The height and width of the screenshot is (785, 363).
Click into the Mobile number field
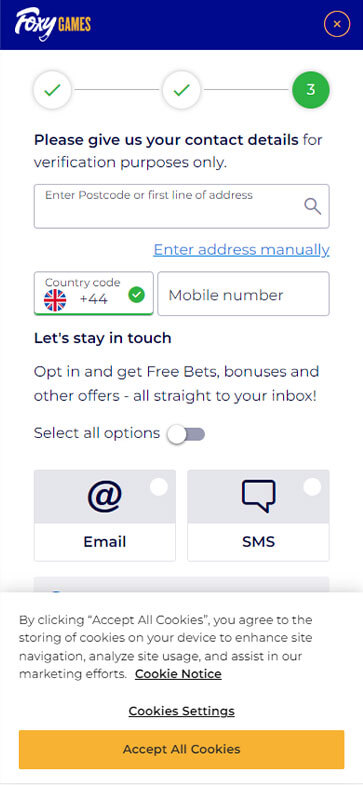coord(243,294)
